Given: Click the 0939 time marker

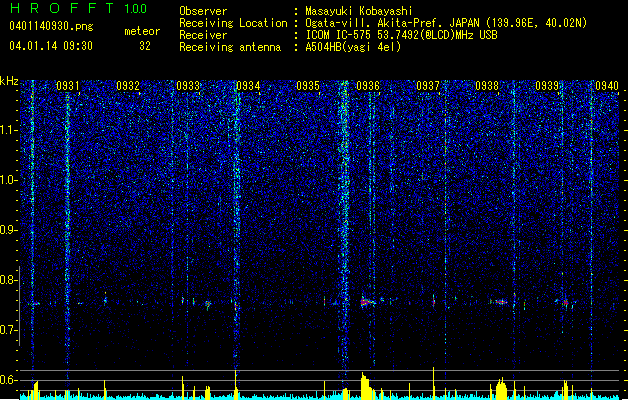Looking at the screenshot, I should (x=547, y=86).
